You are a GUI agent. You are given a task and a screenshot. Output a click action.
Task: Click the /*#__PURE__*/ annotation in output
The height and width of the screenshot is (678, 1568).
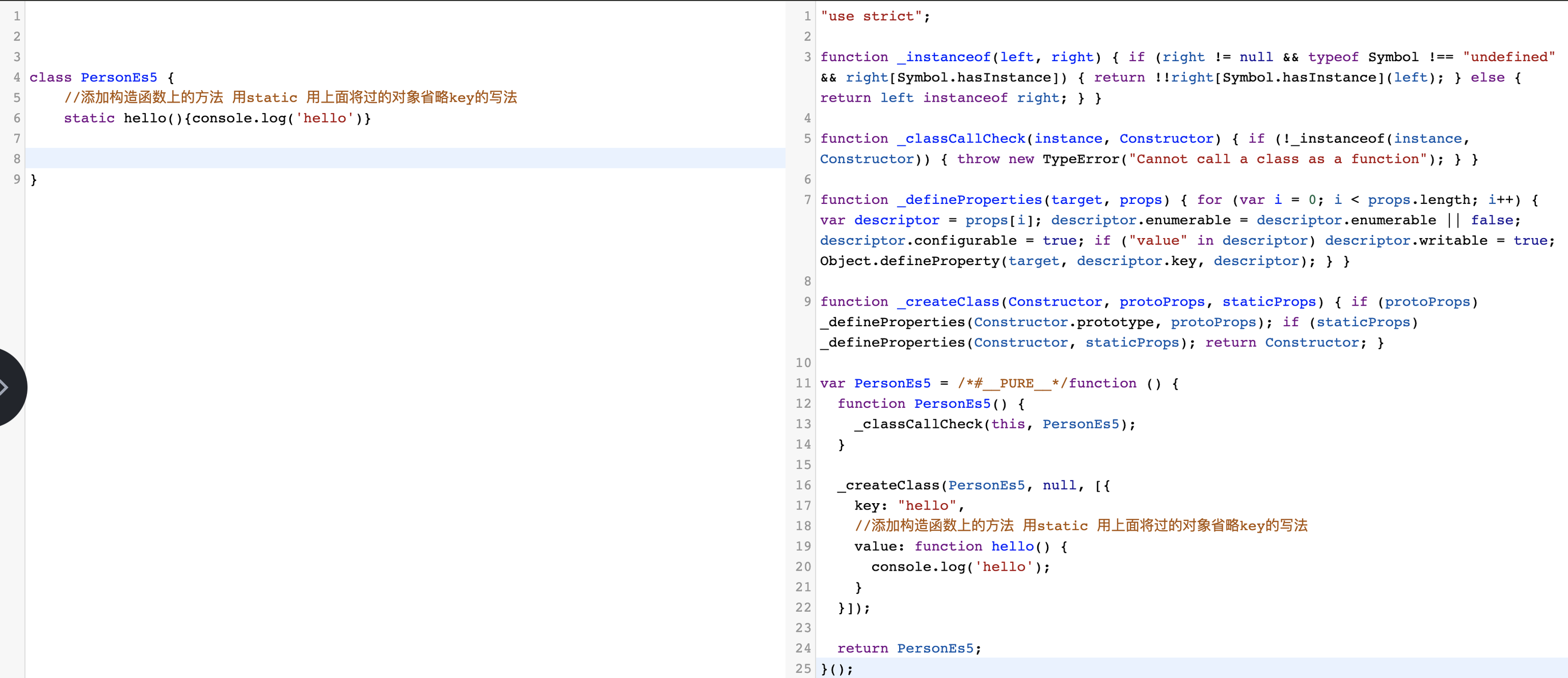(x=1012, y=383)
